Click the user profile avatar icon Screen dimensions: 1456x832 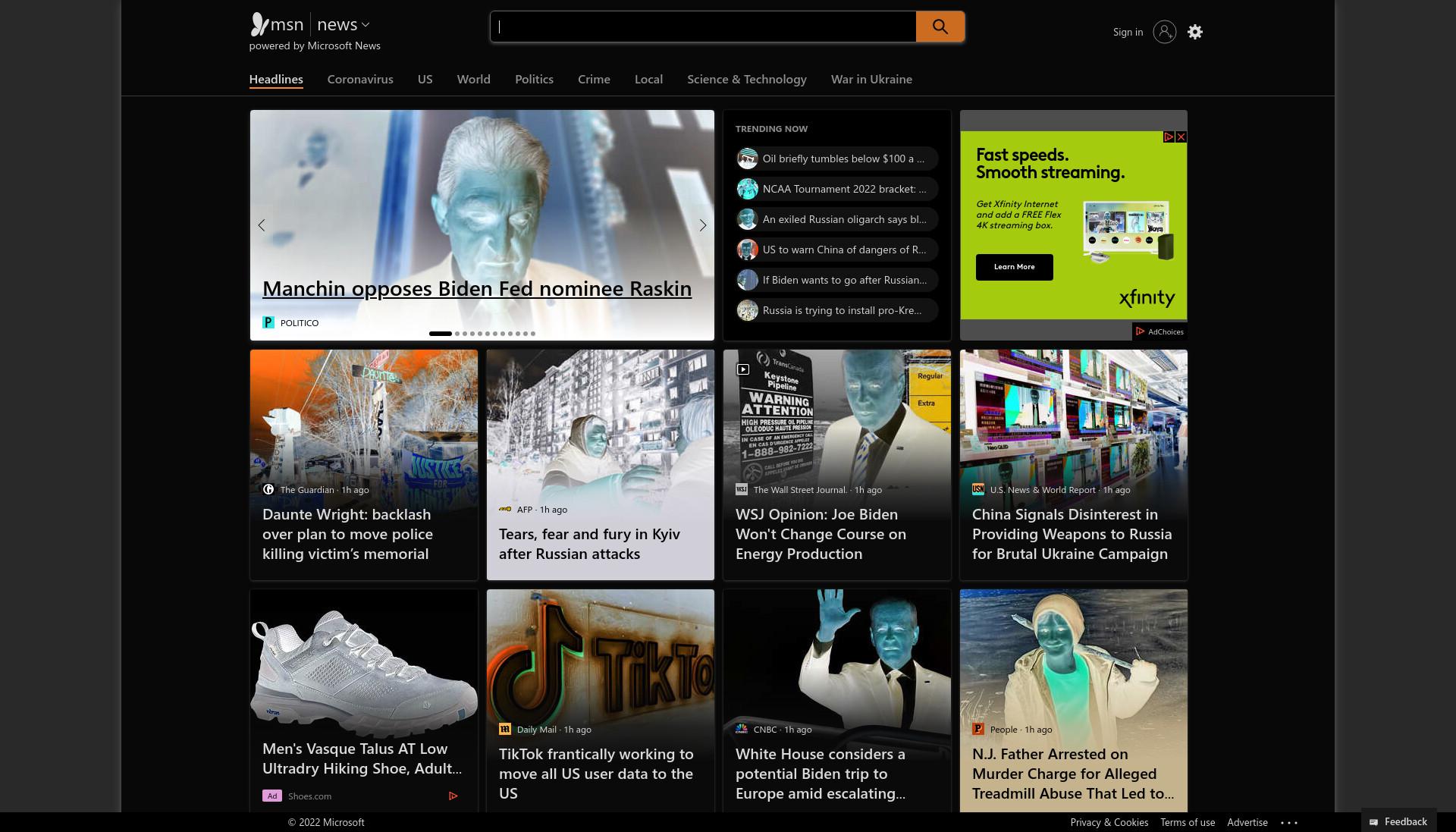(1164, 32)
